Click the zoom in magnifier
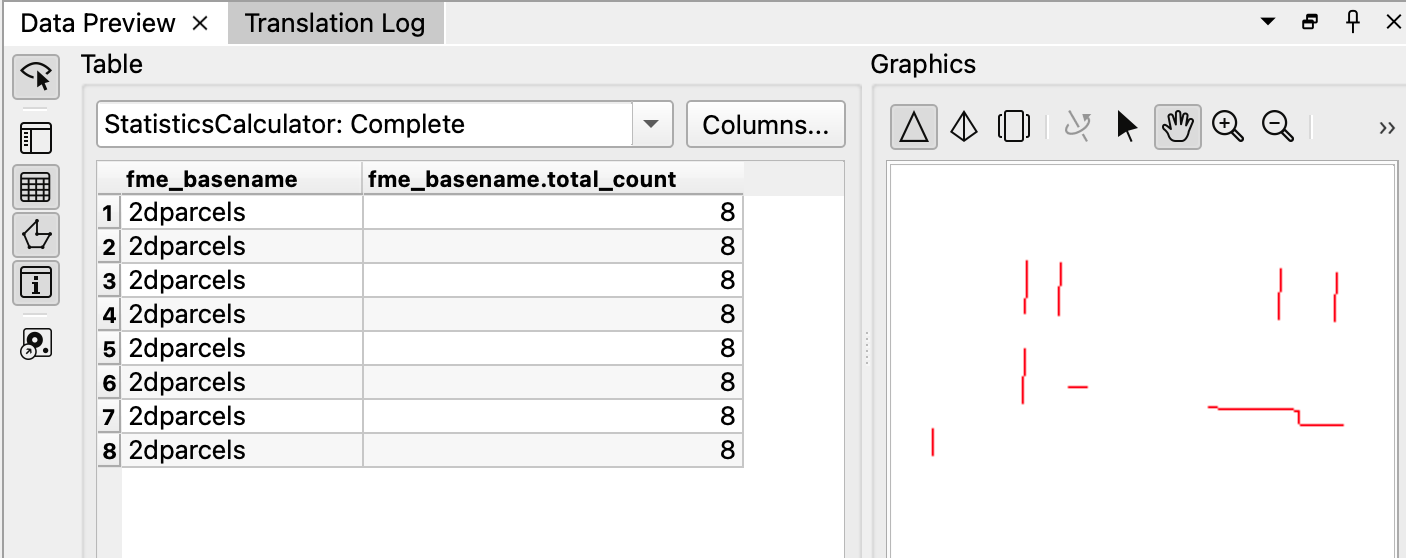 (x=1228, y=126)
